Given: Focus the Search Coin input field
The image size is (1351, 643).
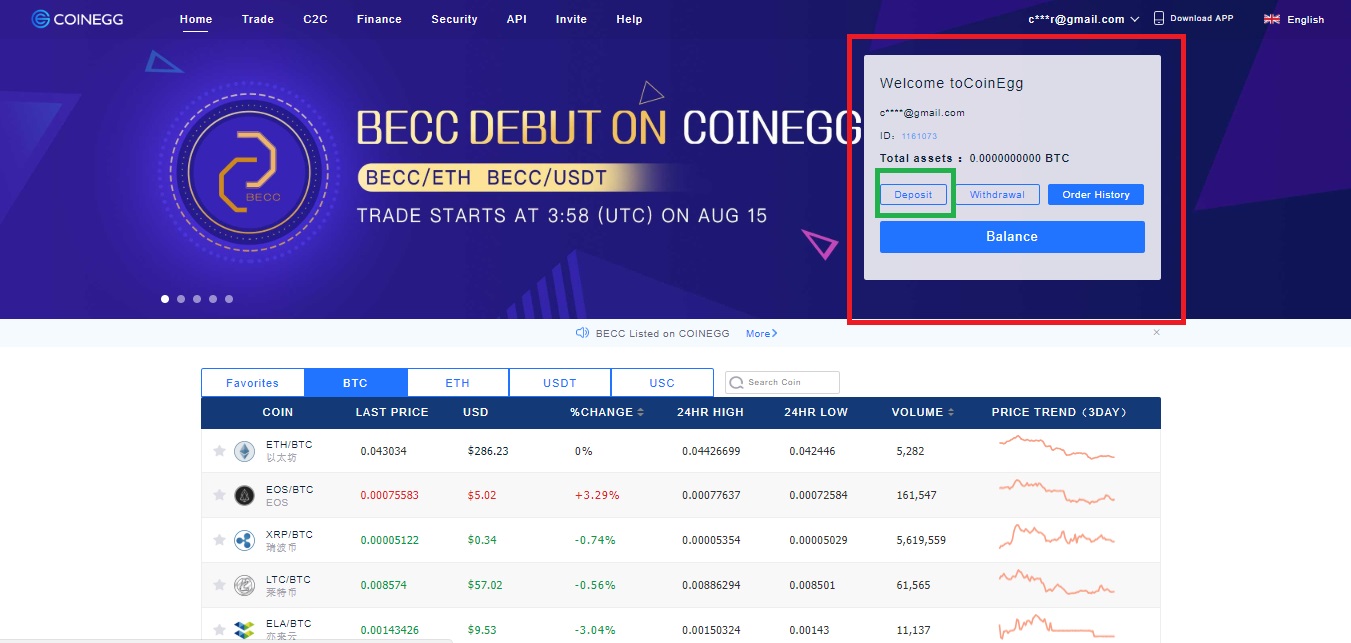Looking at the screenshot, I should click(782, 382).
